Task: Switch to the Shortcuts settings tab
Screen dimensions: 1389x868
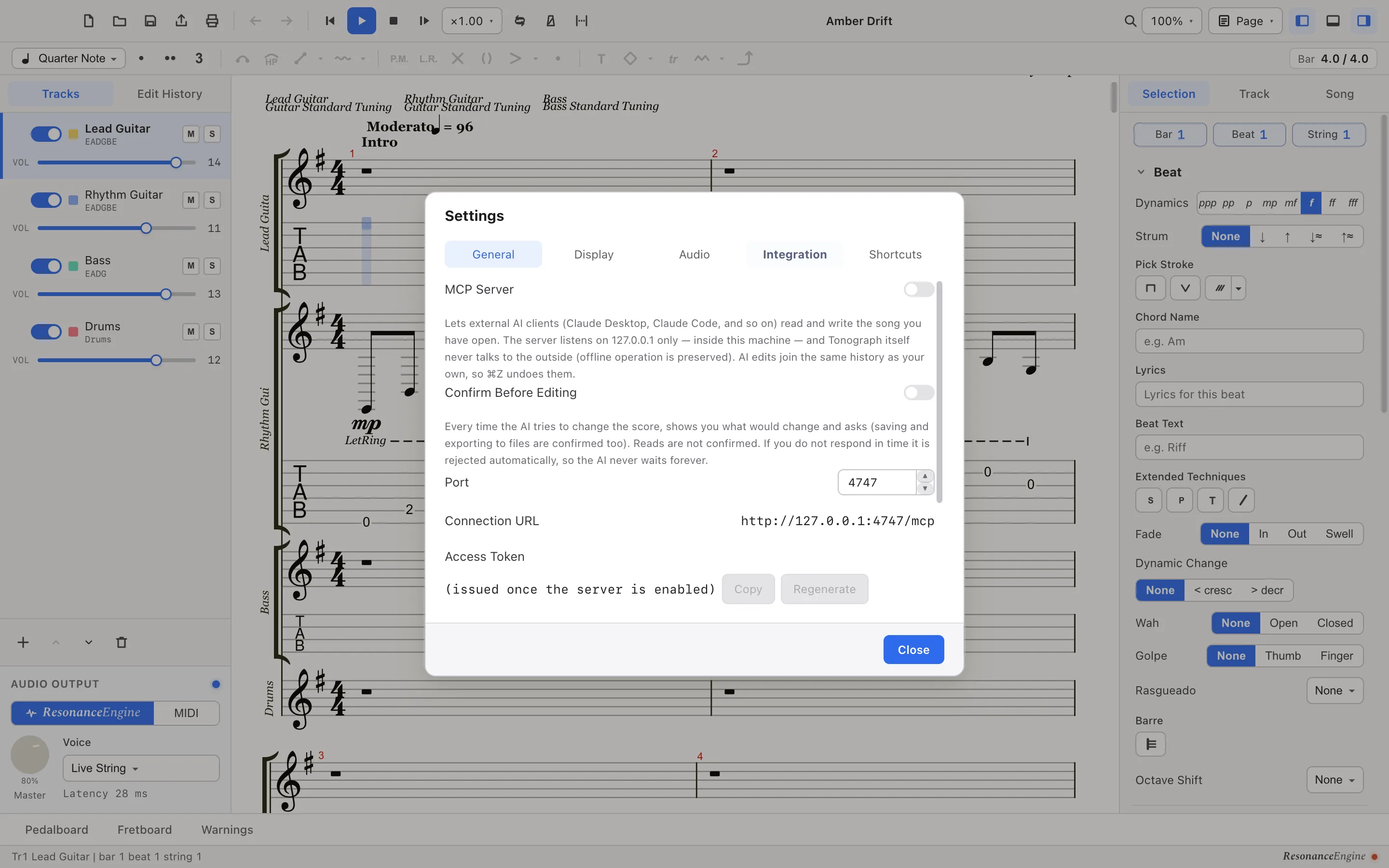Action: pos(895,254)
